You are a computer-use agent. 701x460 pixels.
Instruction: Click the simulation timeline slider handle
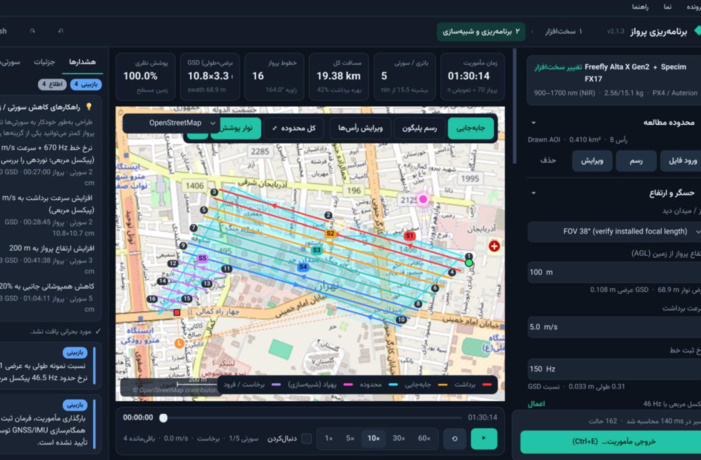[164, 418]
